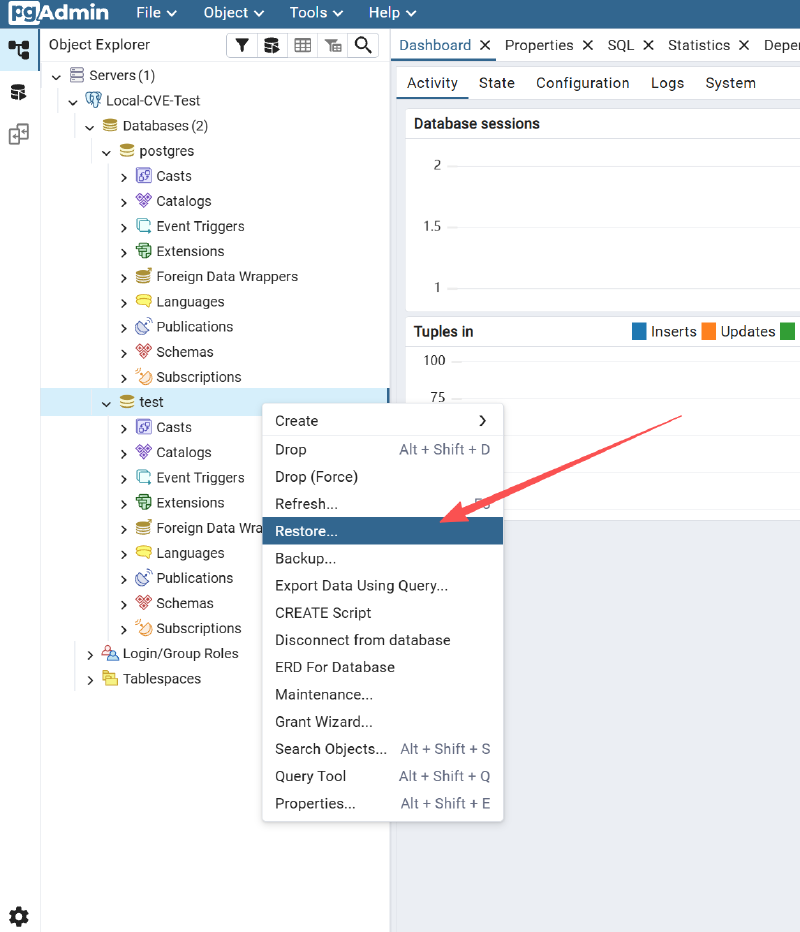Select Query Tool in context menu
The height and width of the screenshot is (932, 800).
click(383, 776)
